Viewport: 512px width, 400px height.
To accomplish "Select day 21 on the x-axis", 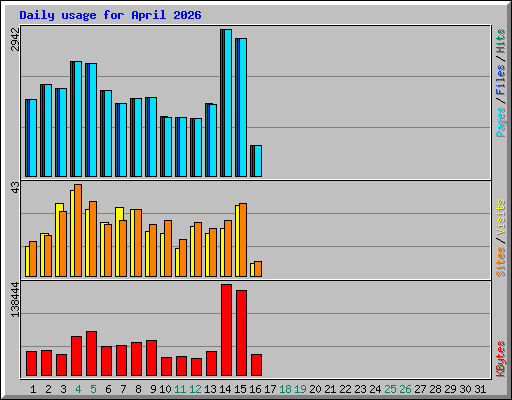I will (x=330, y=389).
